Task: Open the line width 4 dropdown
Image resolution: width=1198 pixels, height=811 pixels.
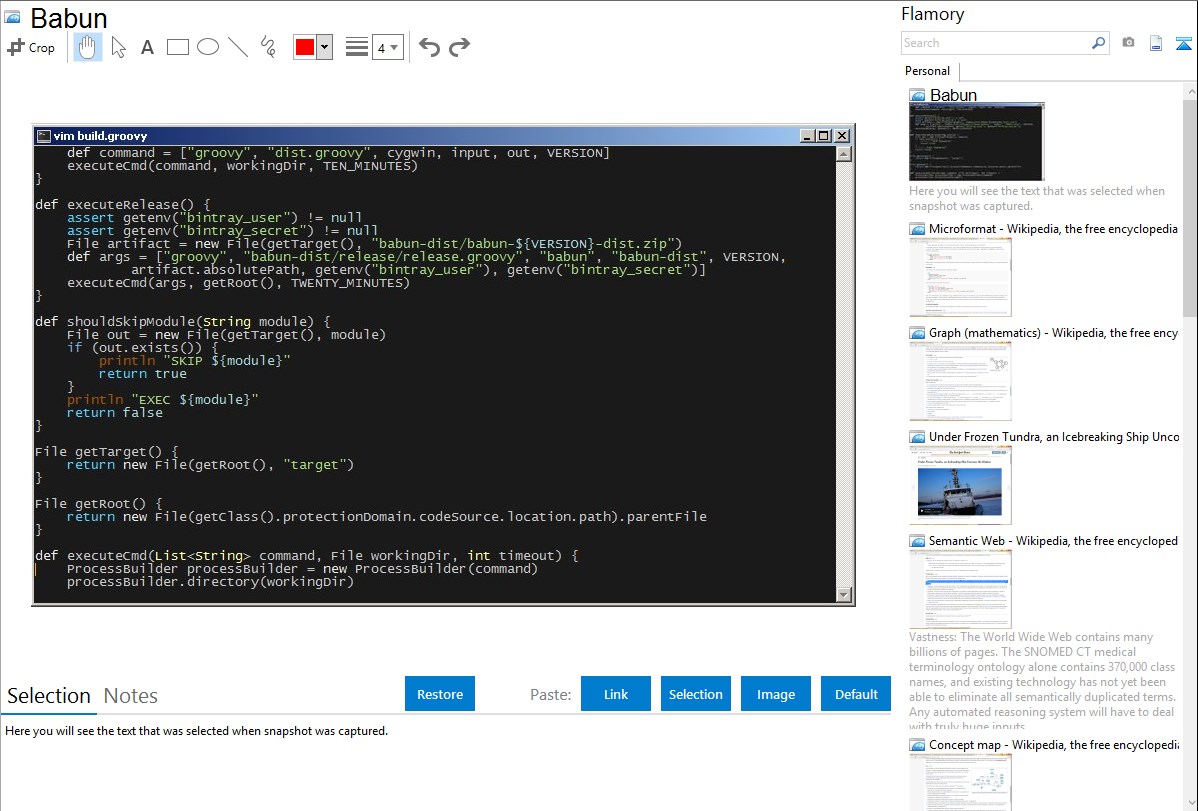Action: (x=388, y=47)
